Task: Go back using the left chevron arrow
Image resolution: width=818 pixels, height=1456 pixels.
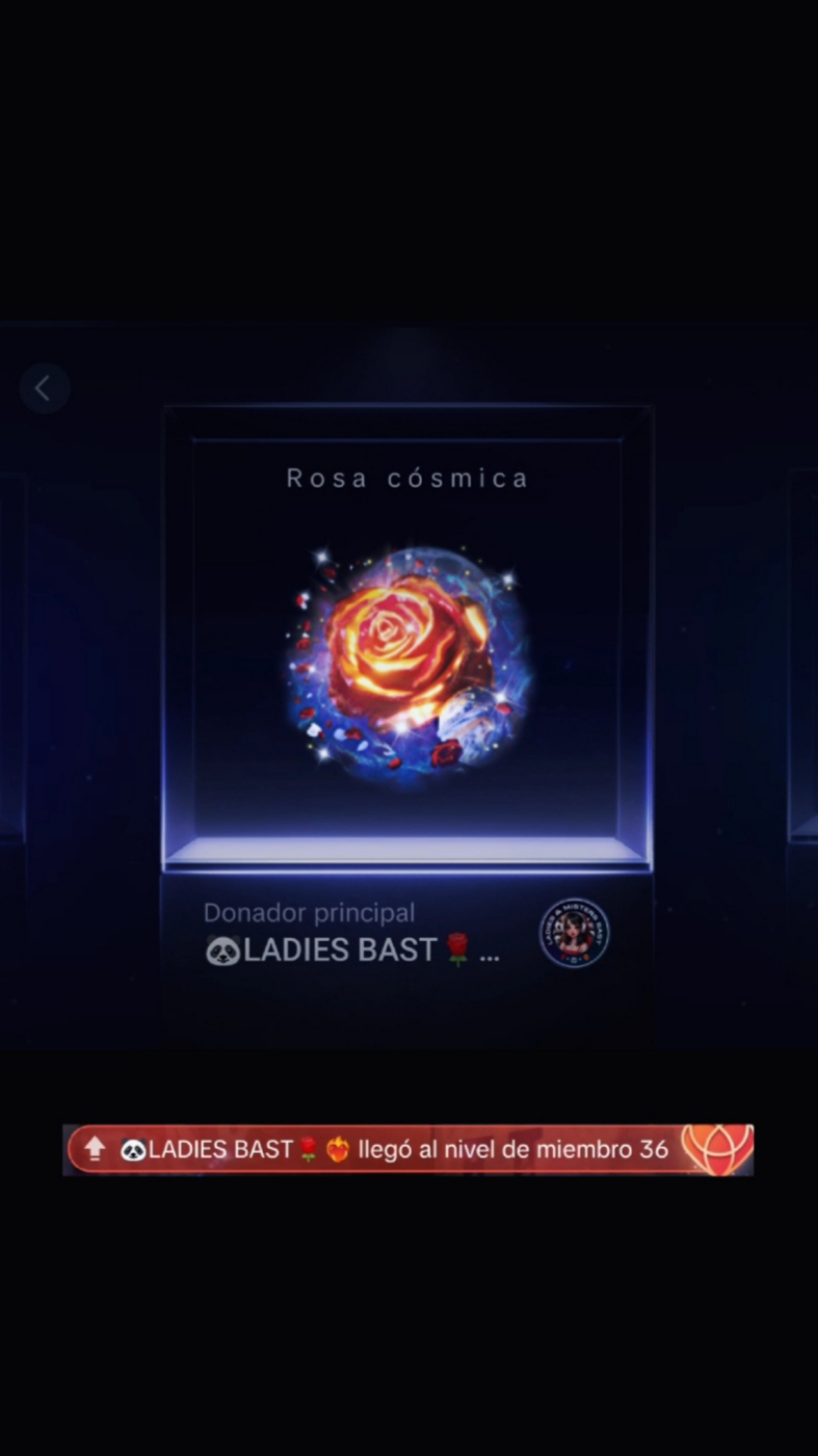Action: pyautogui.click(x=44, y=389)
